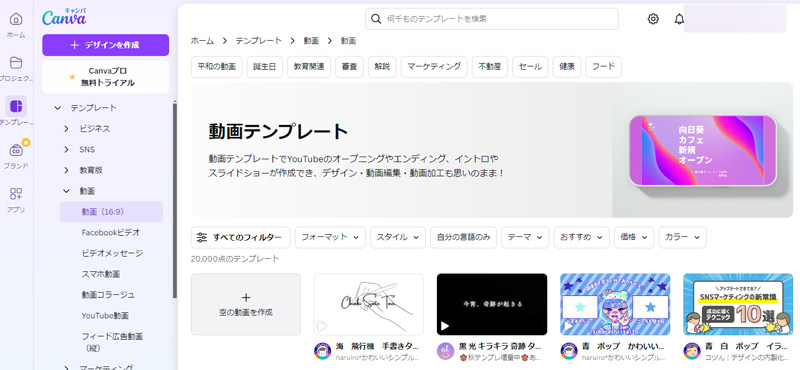
Task: Click creator avatar under 黒 光 キラキラ template
Action: [446, 351]
